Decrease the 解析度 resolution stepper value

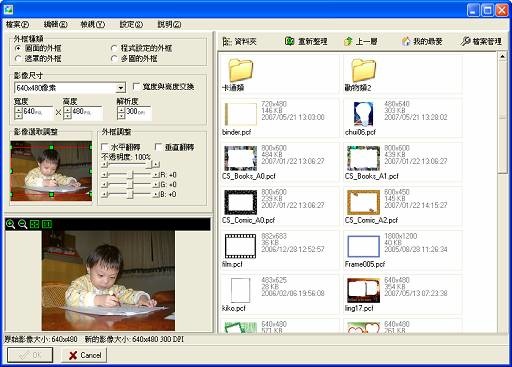(x=122, y=116)
